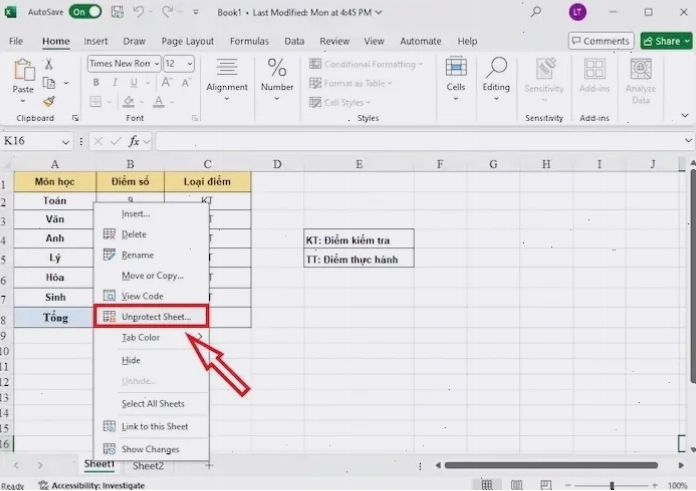Select Unprotect Sheet... in the context menu

click(x=151, y=317)
